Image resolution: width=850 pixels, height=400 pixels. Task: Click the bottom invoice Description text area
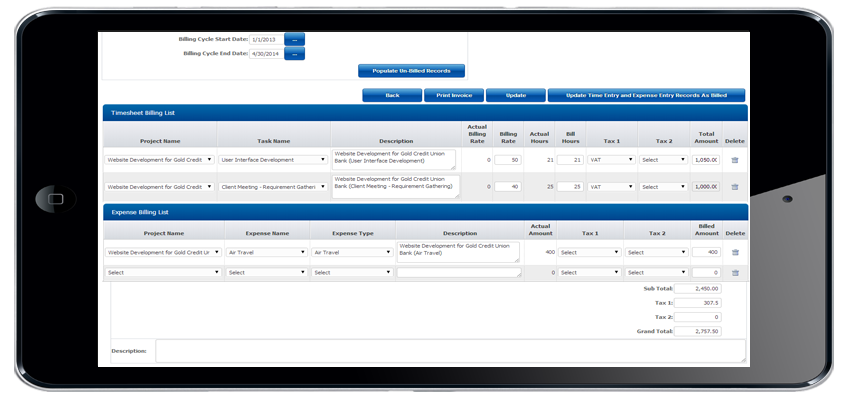click(x=450, y=351)
